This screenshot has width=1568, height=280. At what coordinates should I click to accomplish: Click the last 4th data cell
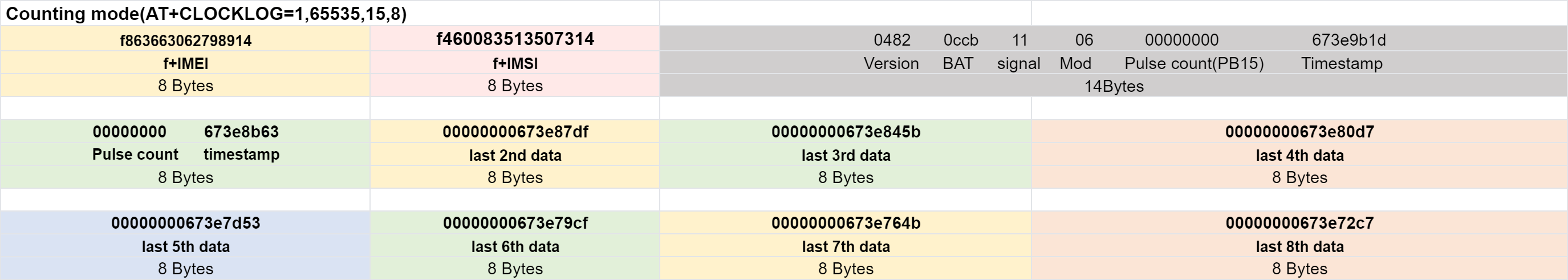point(1299,155)
